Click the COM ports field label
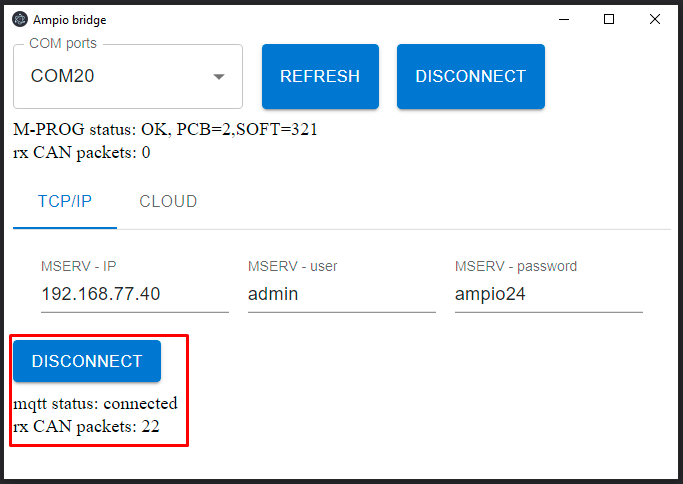Image resolution: width=683 pixels, height=484 pixels. (x=63, y=43)
